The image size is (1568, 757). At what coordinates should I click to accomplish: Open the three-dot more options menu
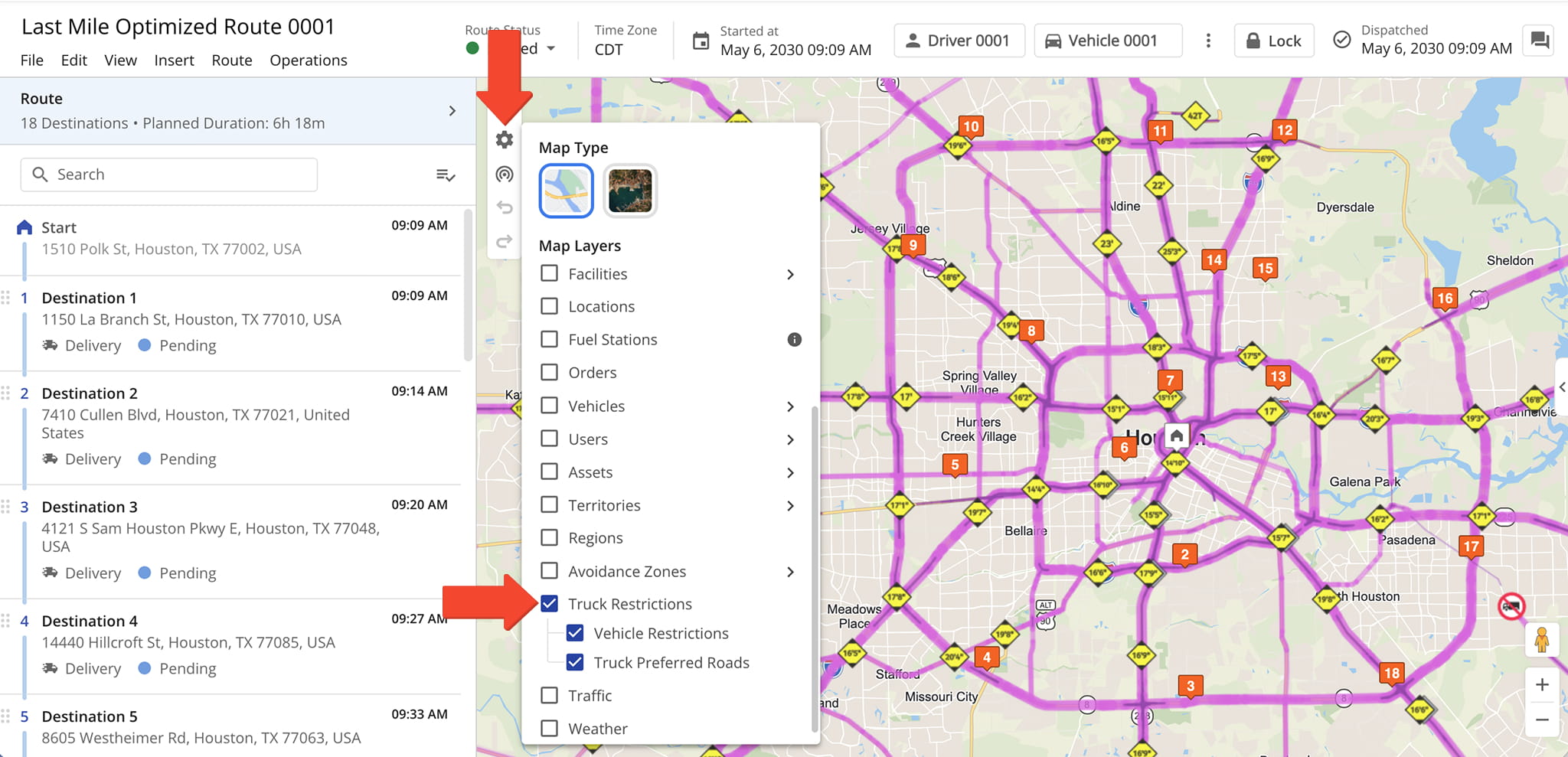pyautogui.click(x=1208, y=41)
